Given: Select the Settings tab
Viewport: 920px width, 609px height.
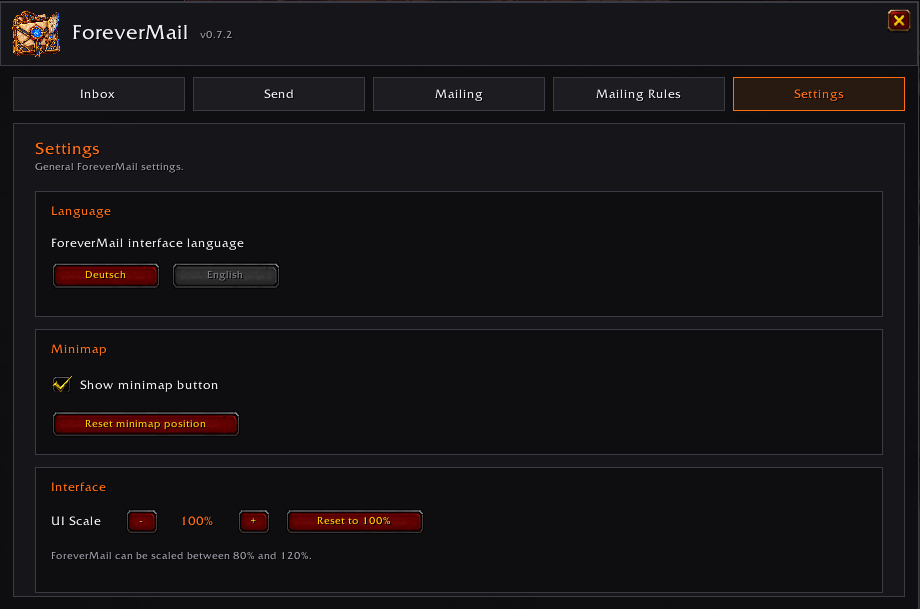Looking at the screenshot, I should pyautogui.click(x=818, y=94).
